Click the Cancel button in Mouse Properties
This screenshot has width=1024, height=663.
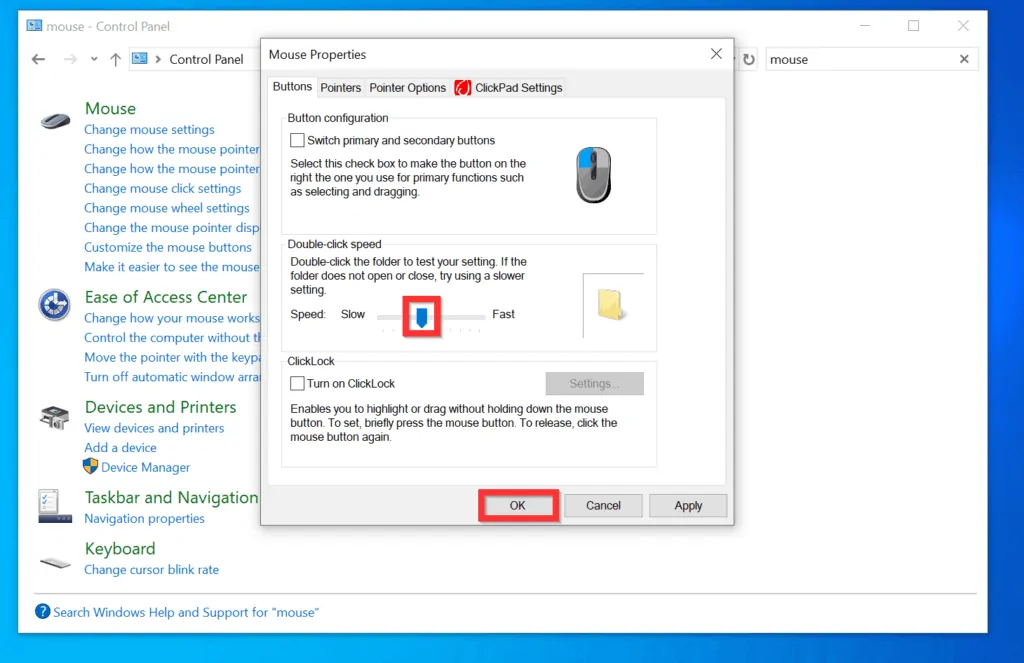(x=603, y=506)
